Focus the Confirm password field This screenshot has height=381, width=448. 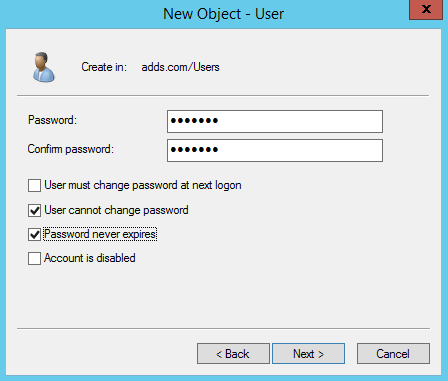point(275,150)
